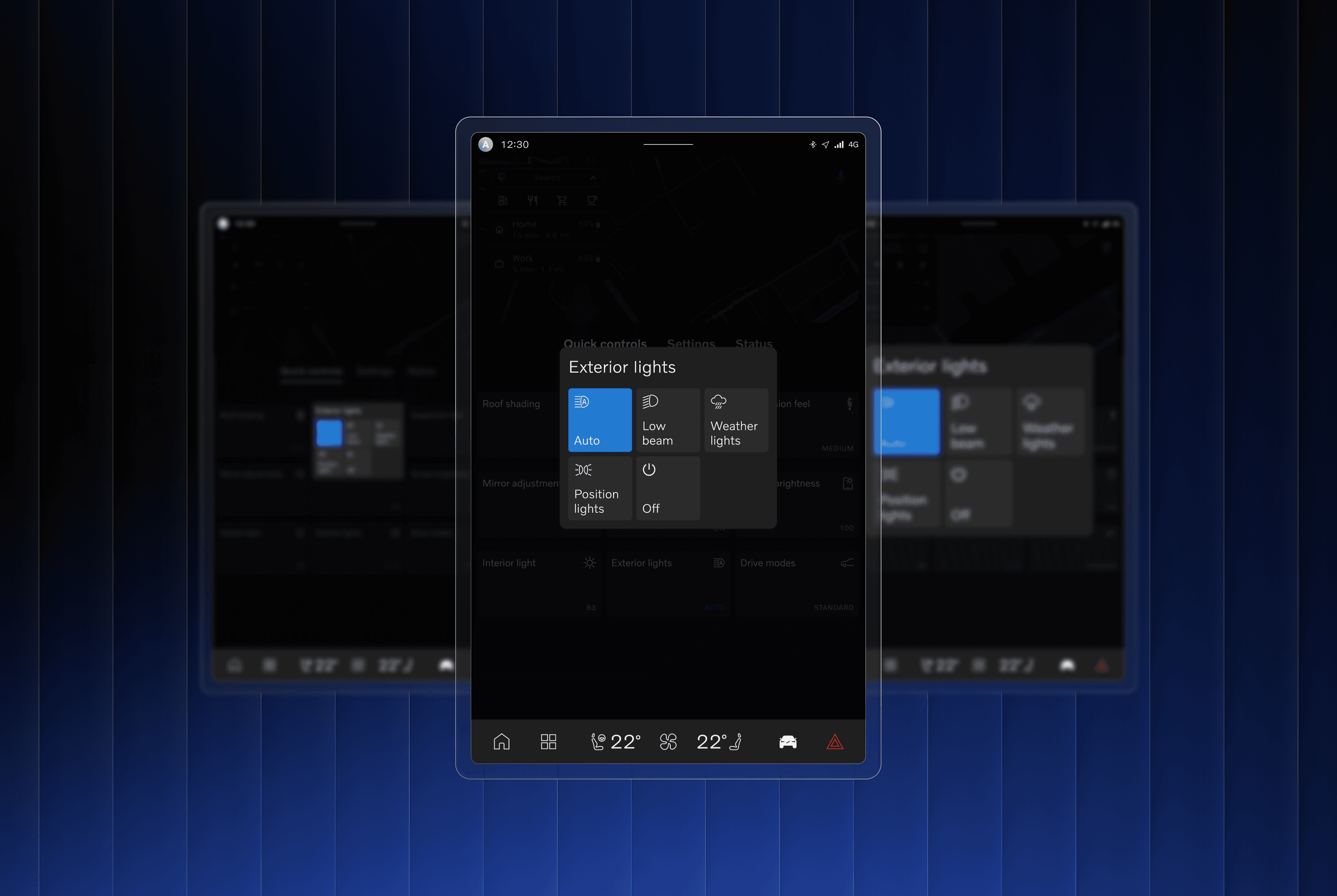Switch to Settings tab
The image size is (1337, 896).
tap(691, 343)
